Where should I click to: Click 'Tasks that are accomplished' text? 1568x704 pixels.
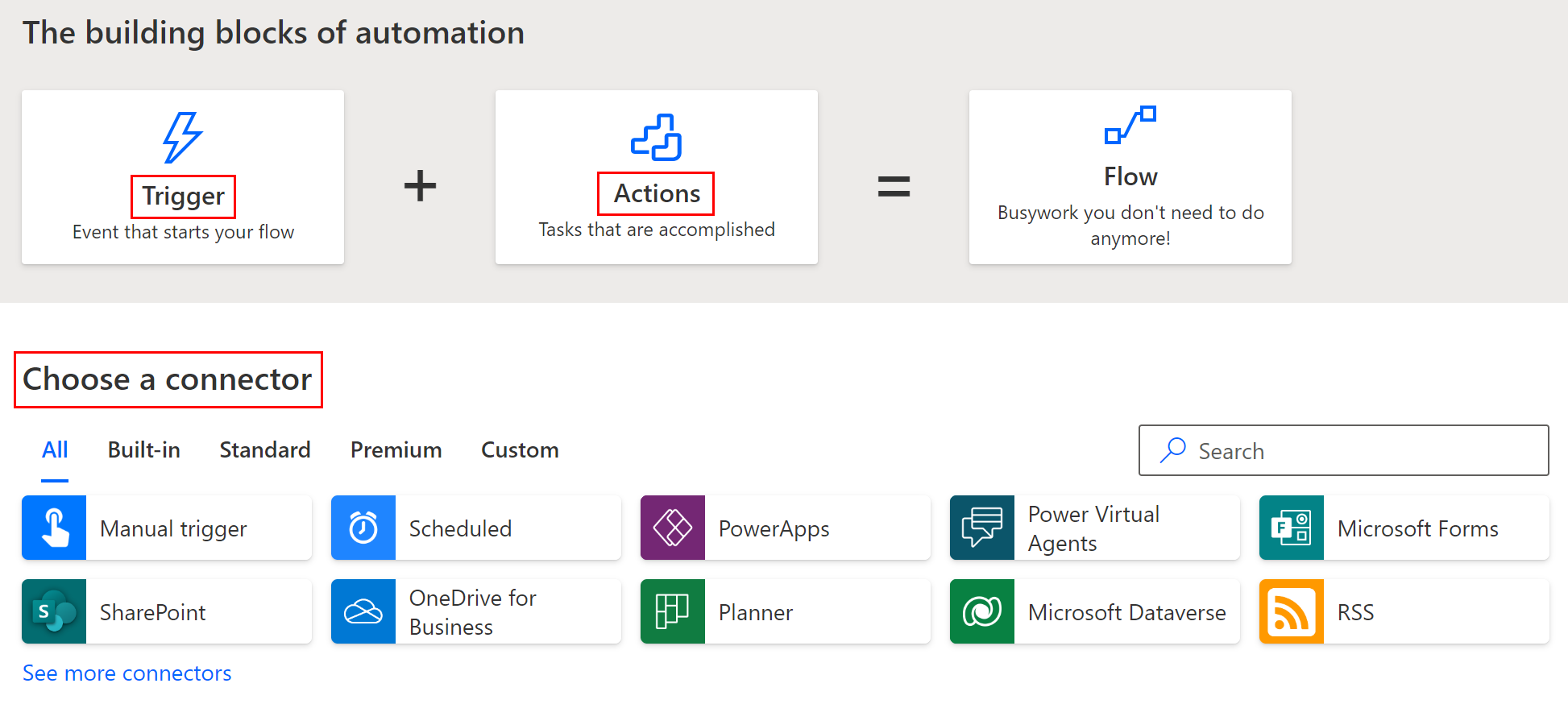coord(657,230)
